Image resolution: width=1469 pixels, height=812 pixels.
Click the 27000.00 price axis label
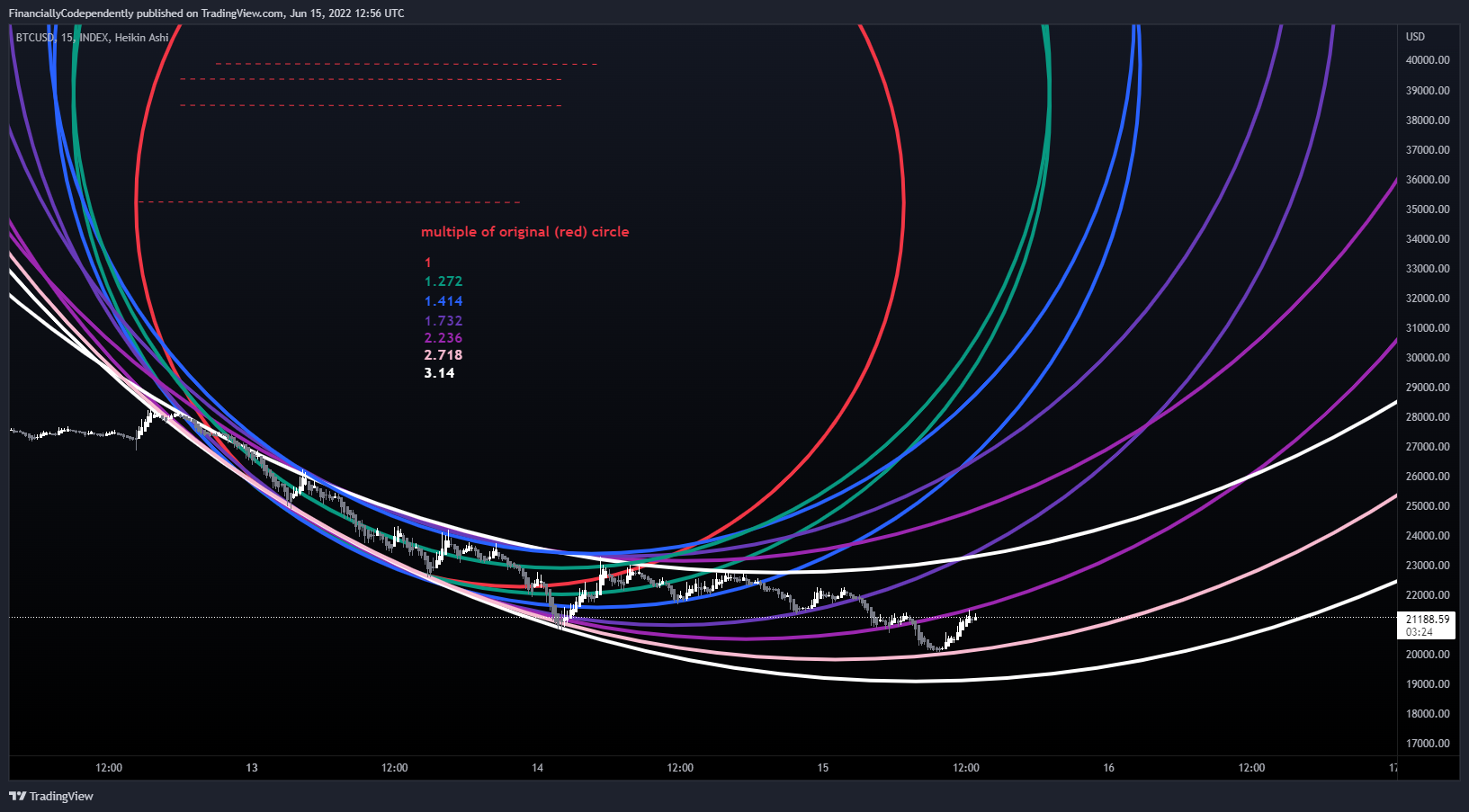pos(1428,446)
